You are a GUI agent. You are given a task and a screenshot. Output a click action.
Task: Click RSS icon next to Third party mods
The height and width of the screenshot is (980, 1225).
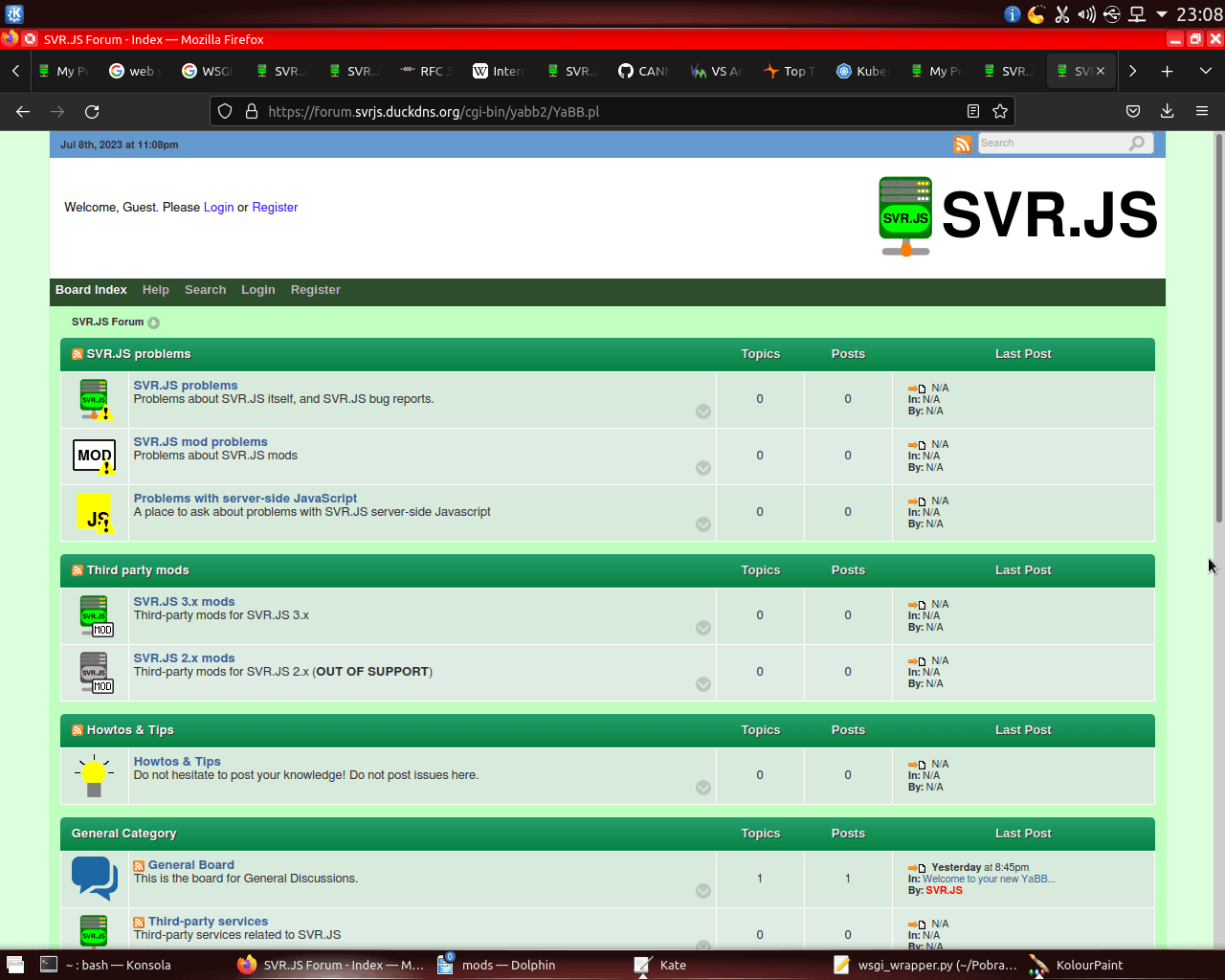point(78,570)
